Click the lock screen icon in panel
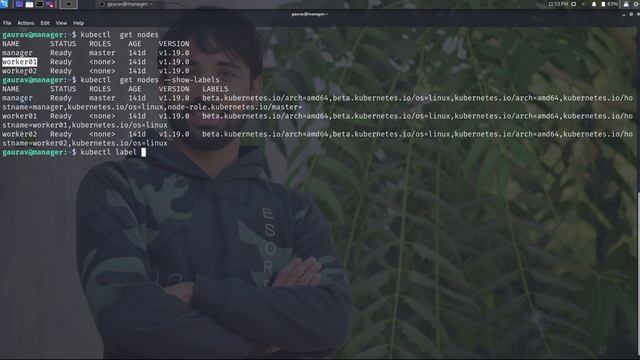The height and width of the screenshot is (360, 640). pos(626,4)
